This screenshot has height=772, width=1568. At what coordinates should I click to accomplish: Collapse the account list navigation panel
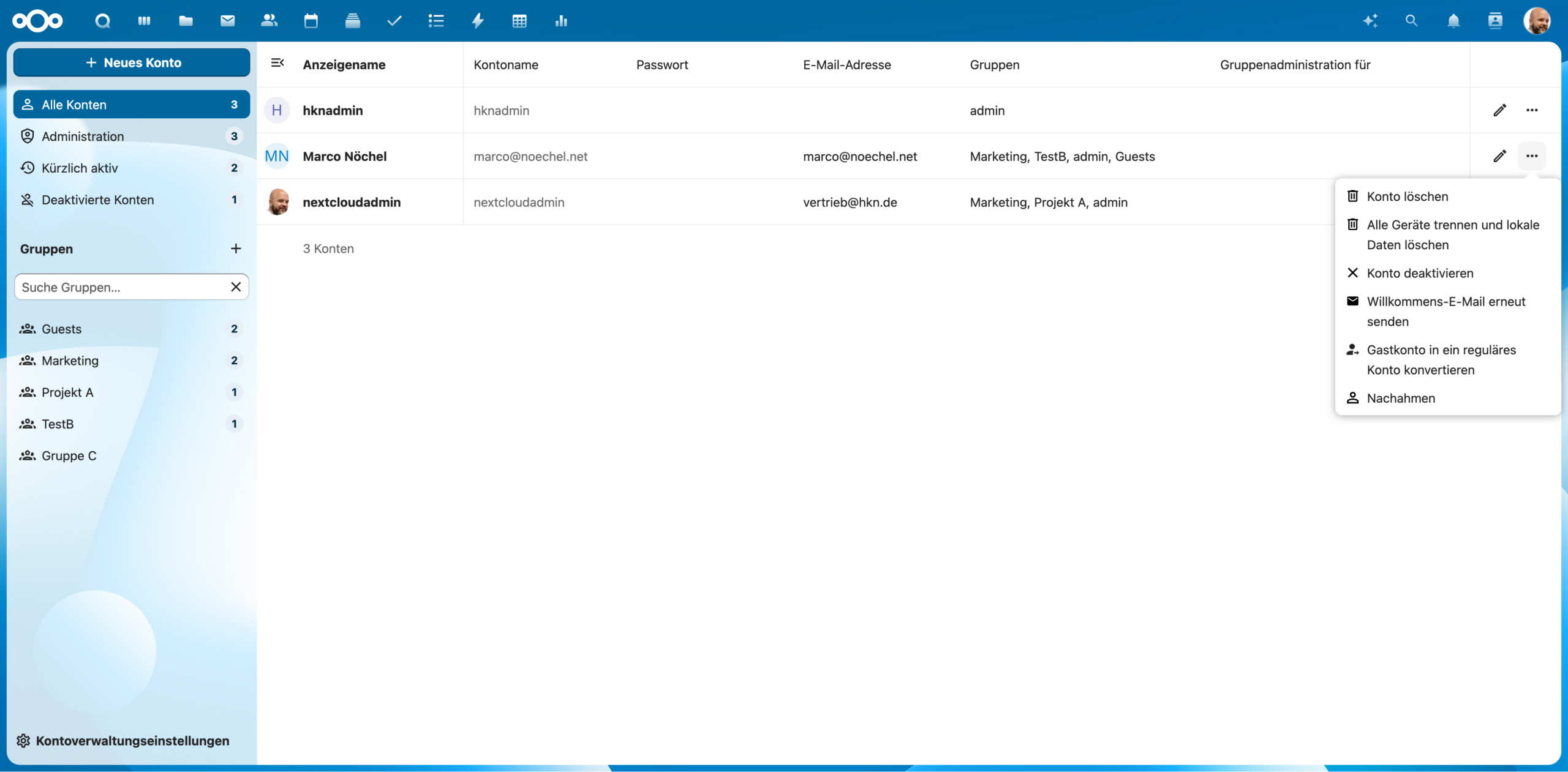[277, 63]
